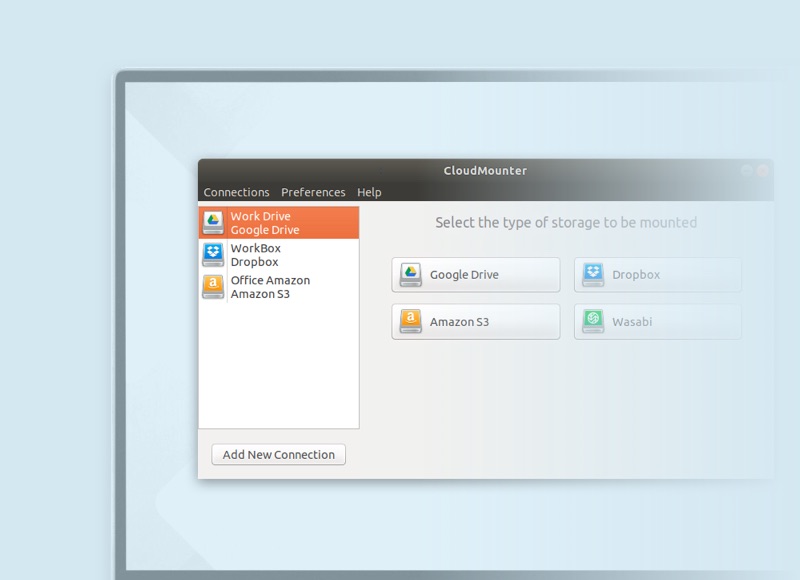
Task: Click the Dropbox icon beside WorkBox
Action: click(x=213, y=255)
